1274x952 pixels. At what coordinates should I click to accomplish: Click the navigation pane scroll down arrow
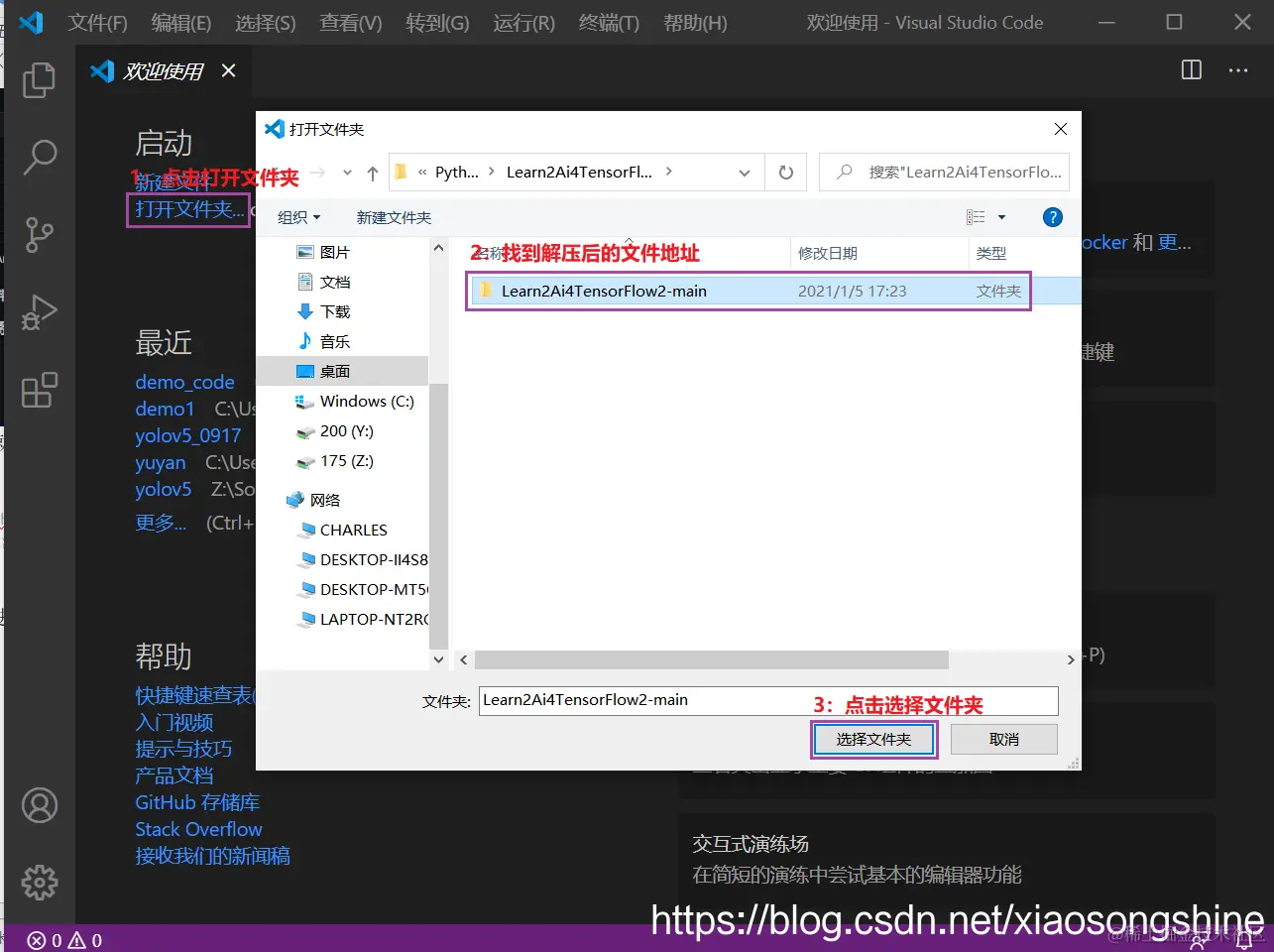[x=438, y=658]
